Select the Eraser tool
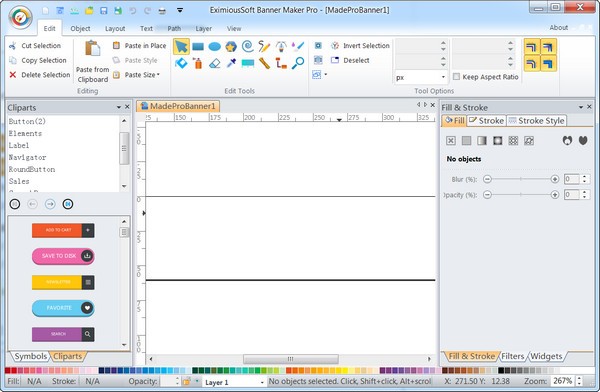The image size is (600, 392). pos(214,63)
